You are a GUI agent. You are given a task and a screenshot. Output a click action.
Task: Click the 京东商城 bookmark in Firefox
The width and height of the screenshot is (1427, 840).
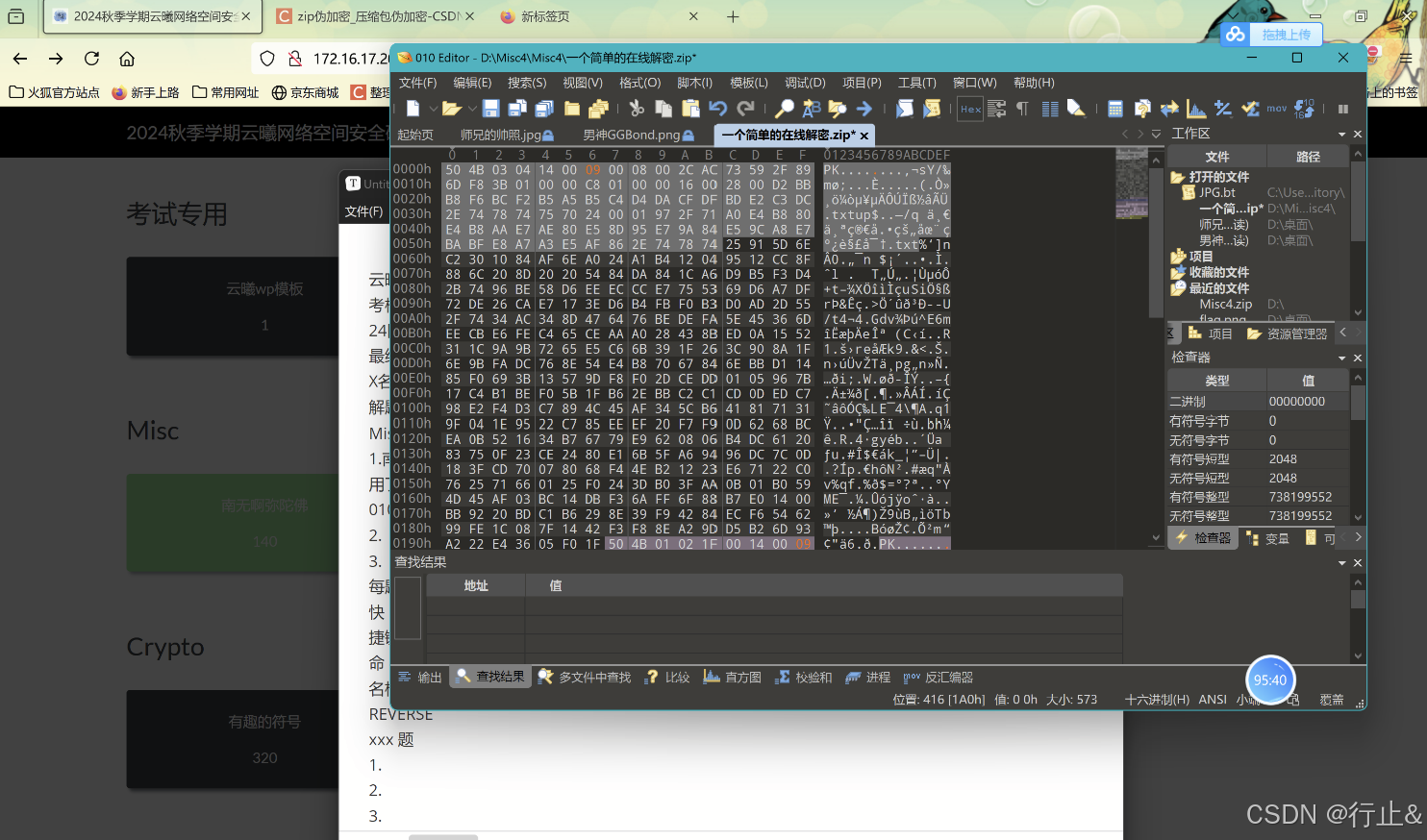click(305, 92)
